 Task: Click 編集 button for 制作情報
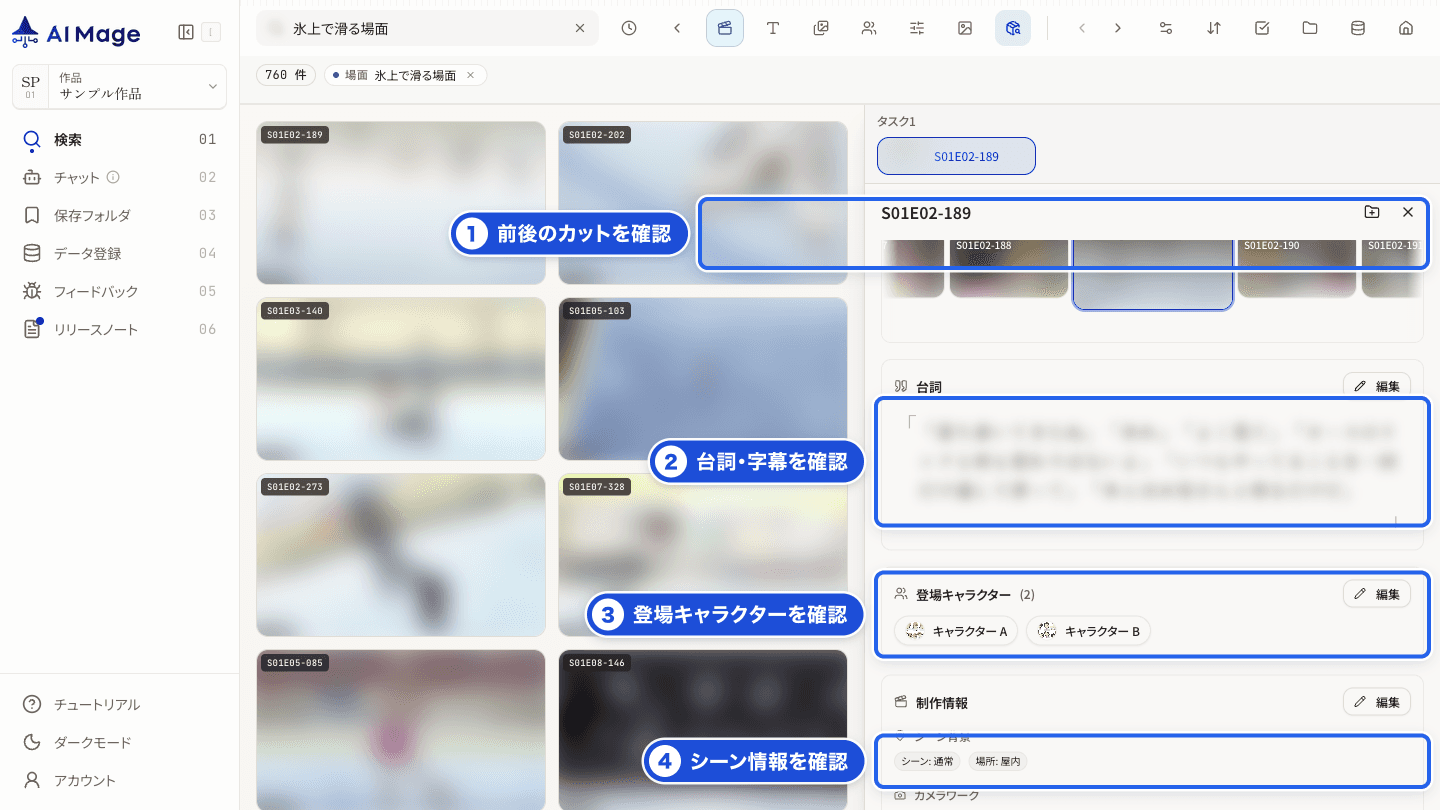coord(1377,702)
